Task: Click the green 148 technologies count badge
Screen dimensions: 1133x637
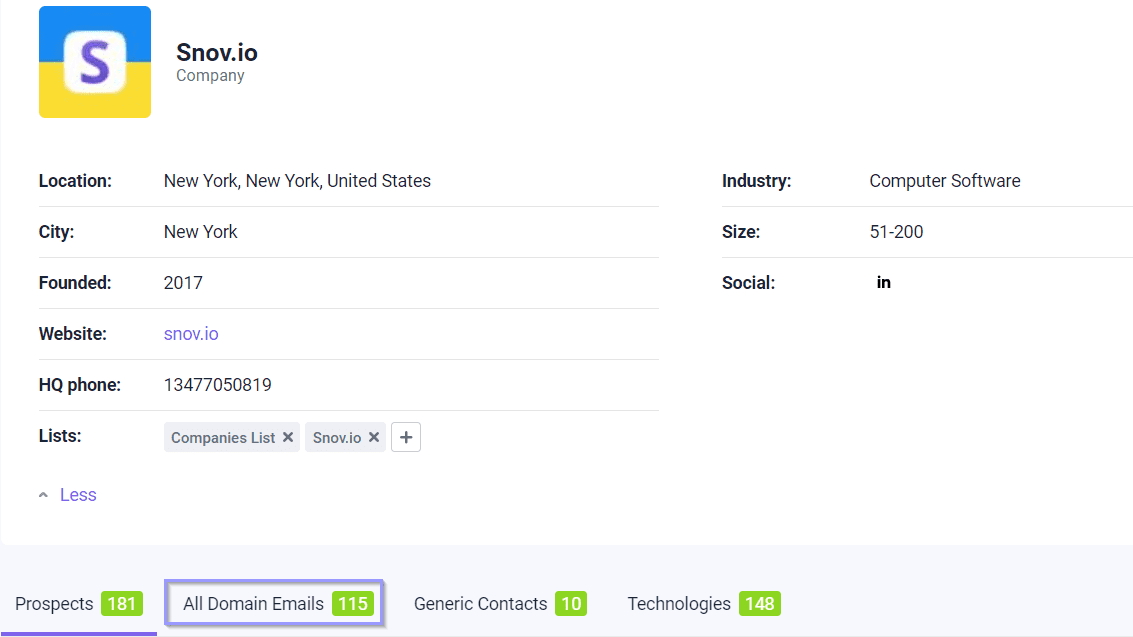Action: coord(760,604)
